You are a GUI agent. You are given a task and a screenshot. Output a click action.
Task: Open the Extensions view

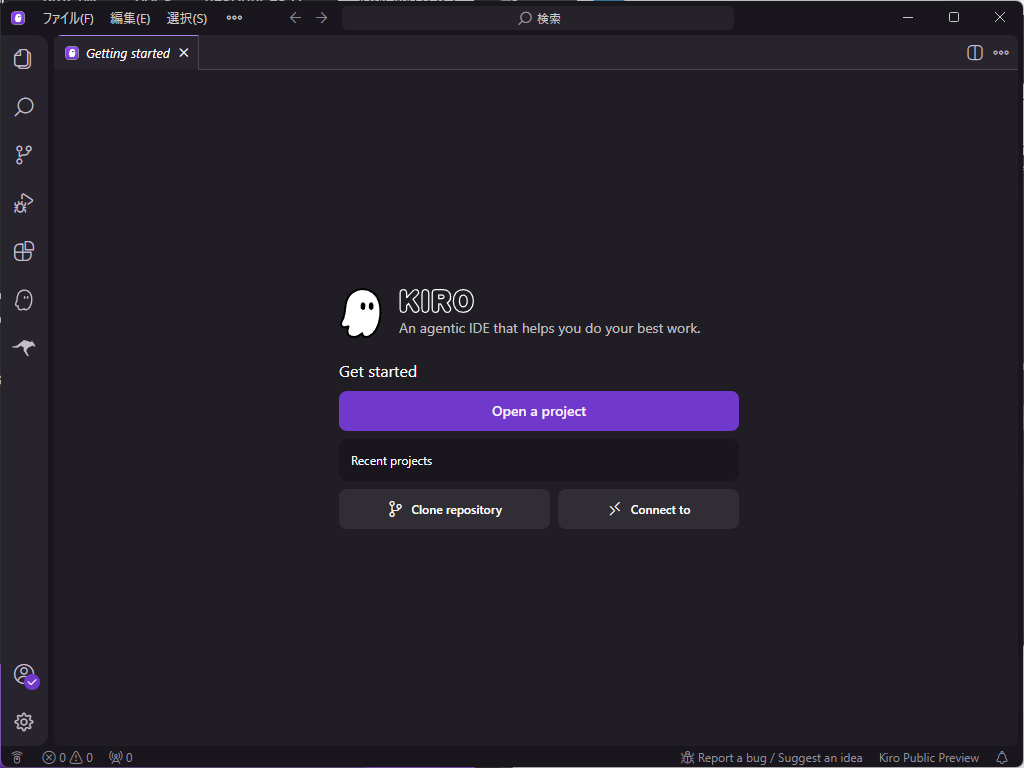click(24, 251)
